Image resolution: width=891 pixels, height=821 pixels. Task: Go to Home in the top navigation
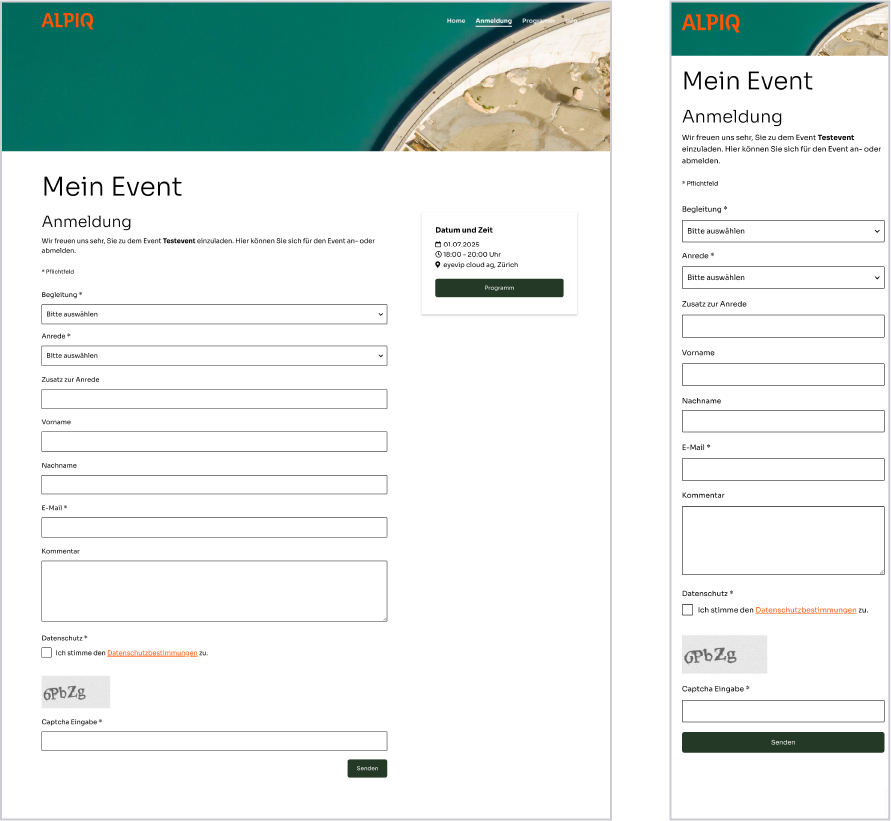(456, 21)
